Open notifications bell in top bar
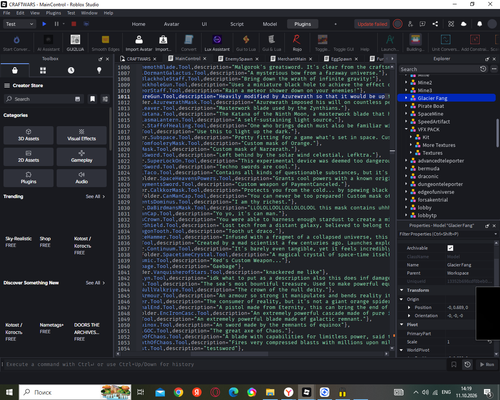The width and height of the screenshot is (500, 400). click(x=479, y=24)
